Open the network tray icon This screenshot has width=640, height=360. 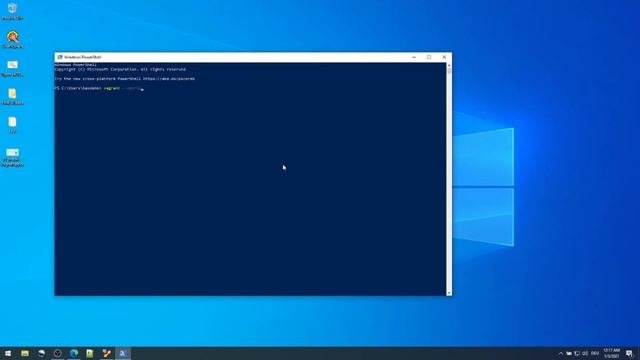click(577, 353)
